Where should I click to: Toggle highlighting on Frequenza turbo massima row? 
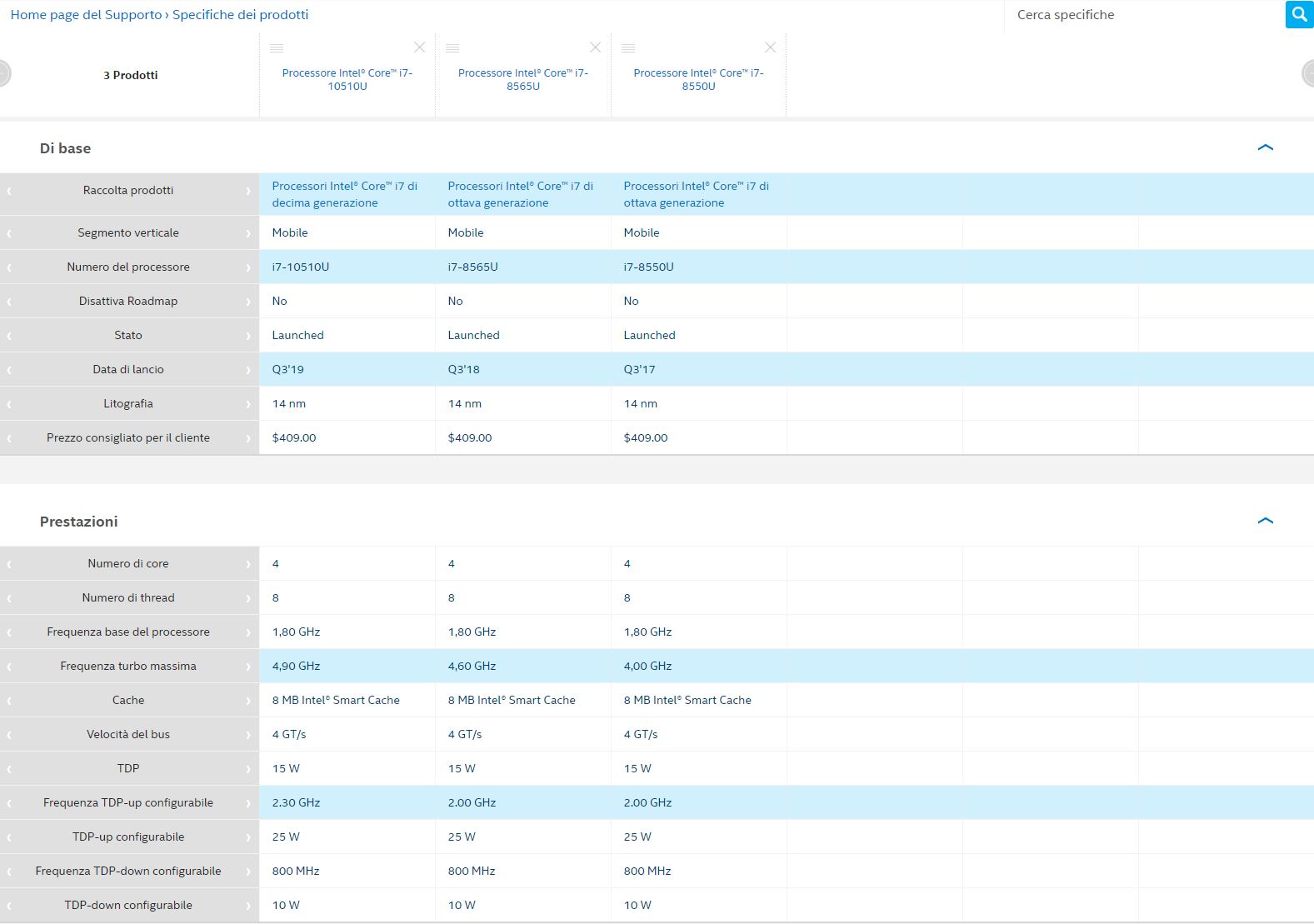128,666
